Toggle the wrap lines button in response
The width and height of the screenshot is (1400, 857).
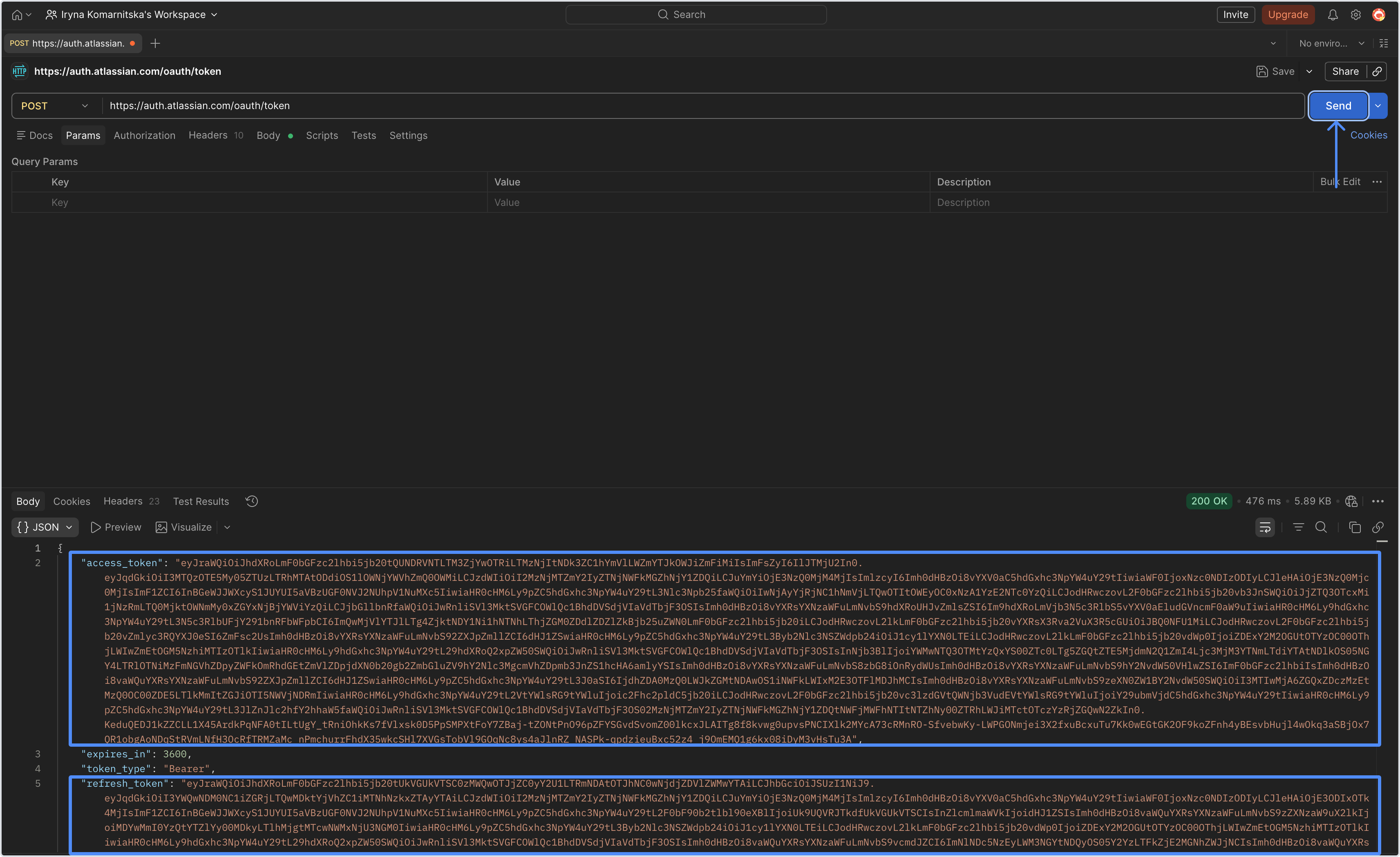[1265, 527]
